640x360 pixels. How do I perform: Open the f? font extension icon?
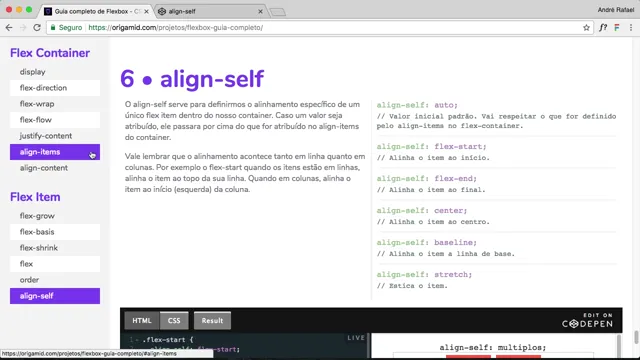603,28
